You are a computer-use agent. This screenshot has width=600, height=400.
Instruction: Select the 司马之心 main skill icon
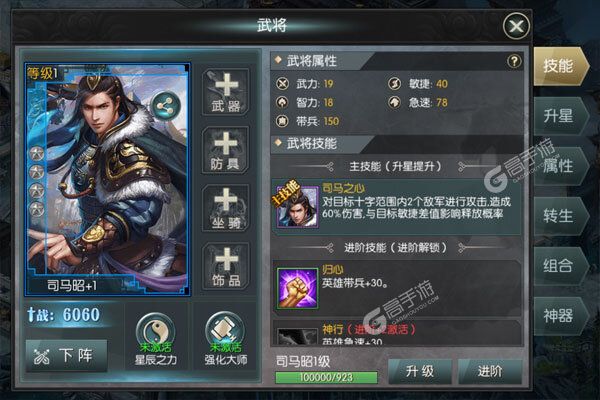(297, 207)
